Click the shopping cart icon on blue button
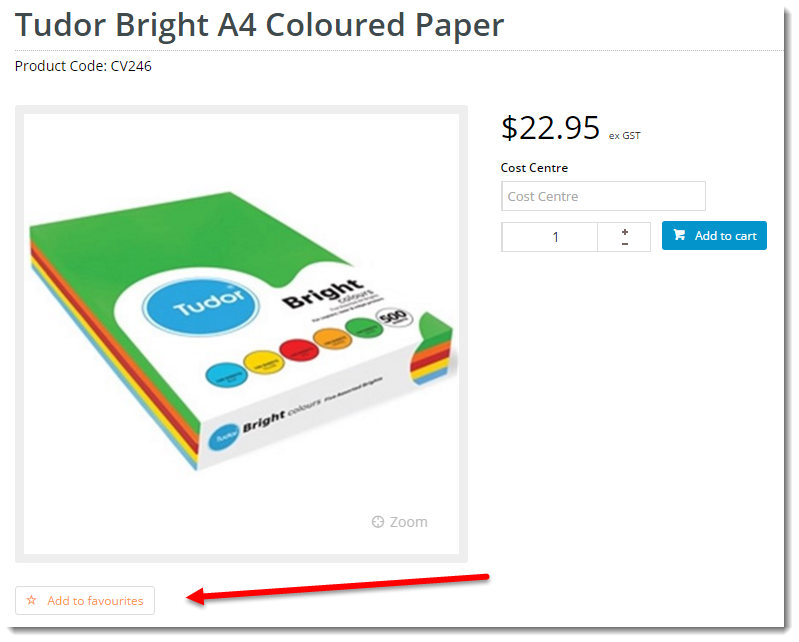Screen dimensions: 799x642 (679, 235)
